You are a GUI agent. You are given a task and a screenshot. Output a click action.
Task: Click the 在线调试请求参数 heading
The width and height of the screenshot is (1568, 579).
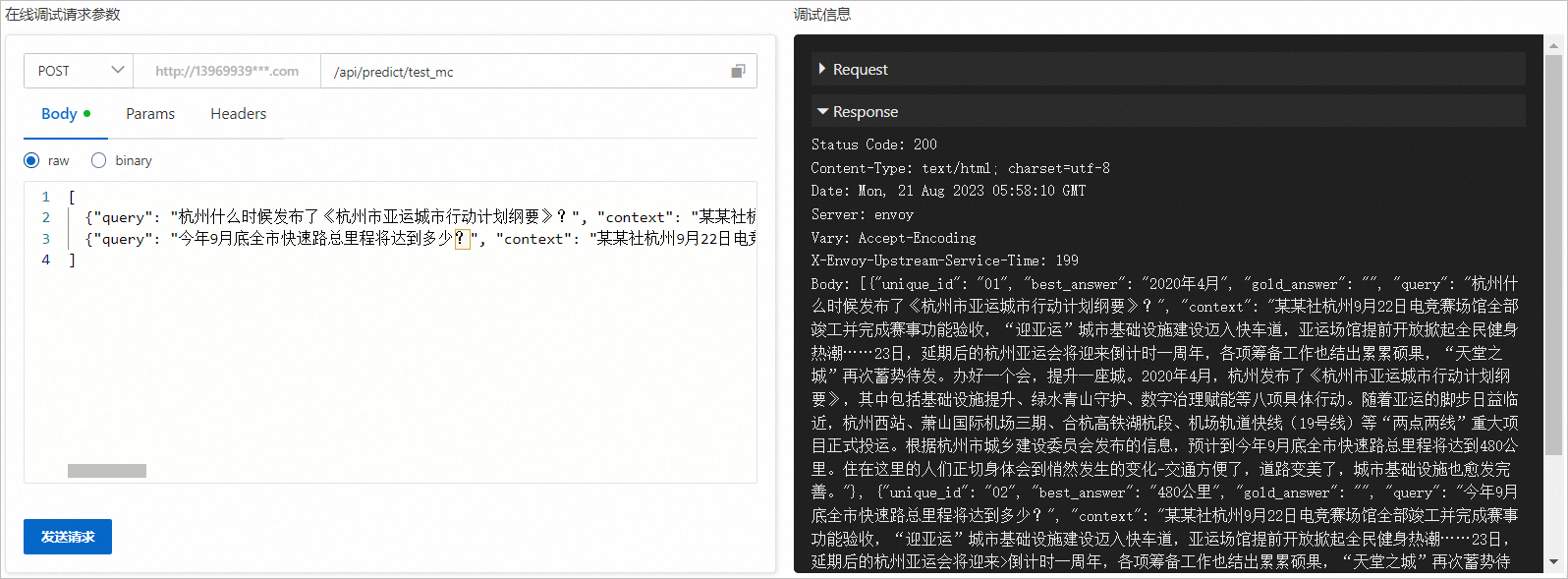63,15
